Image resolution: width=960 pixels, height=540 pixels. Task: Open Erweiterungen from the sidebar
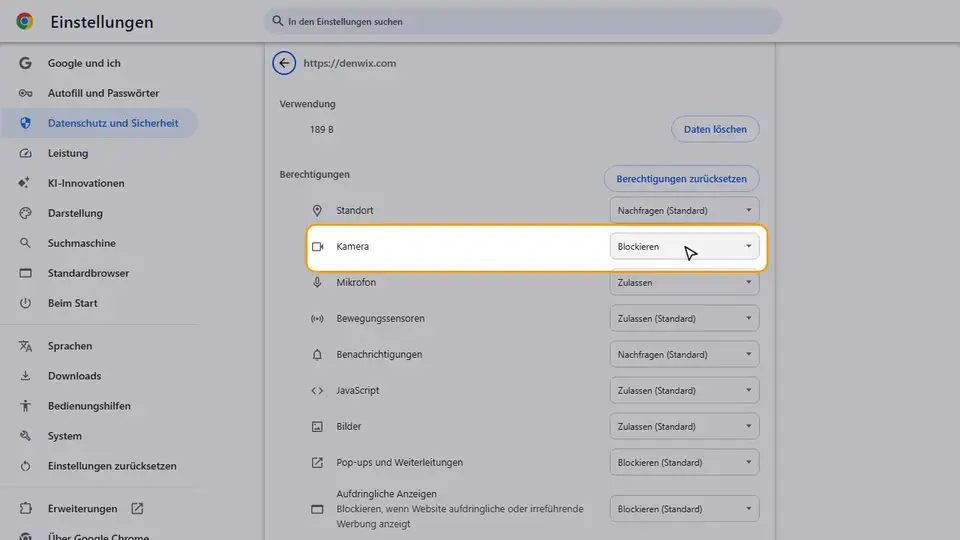click(82, 508)
